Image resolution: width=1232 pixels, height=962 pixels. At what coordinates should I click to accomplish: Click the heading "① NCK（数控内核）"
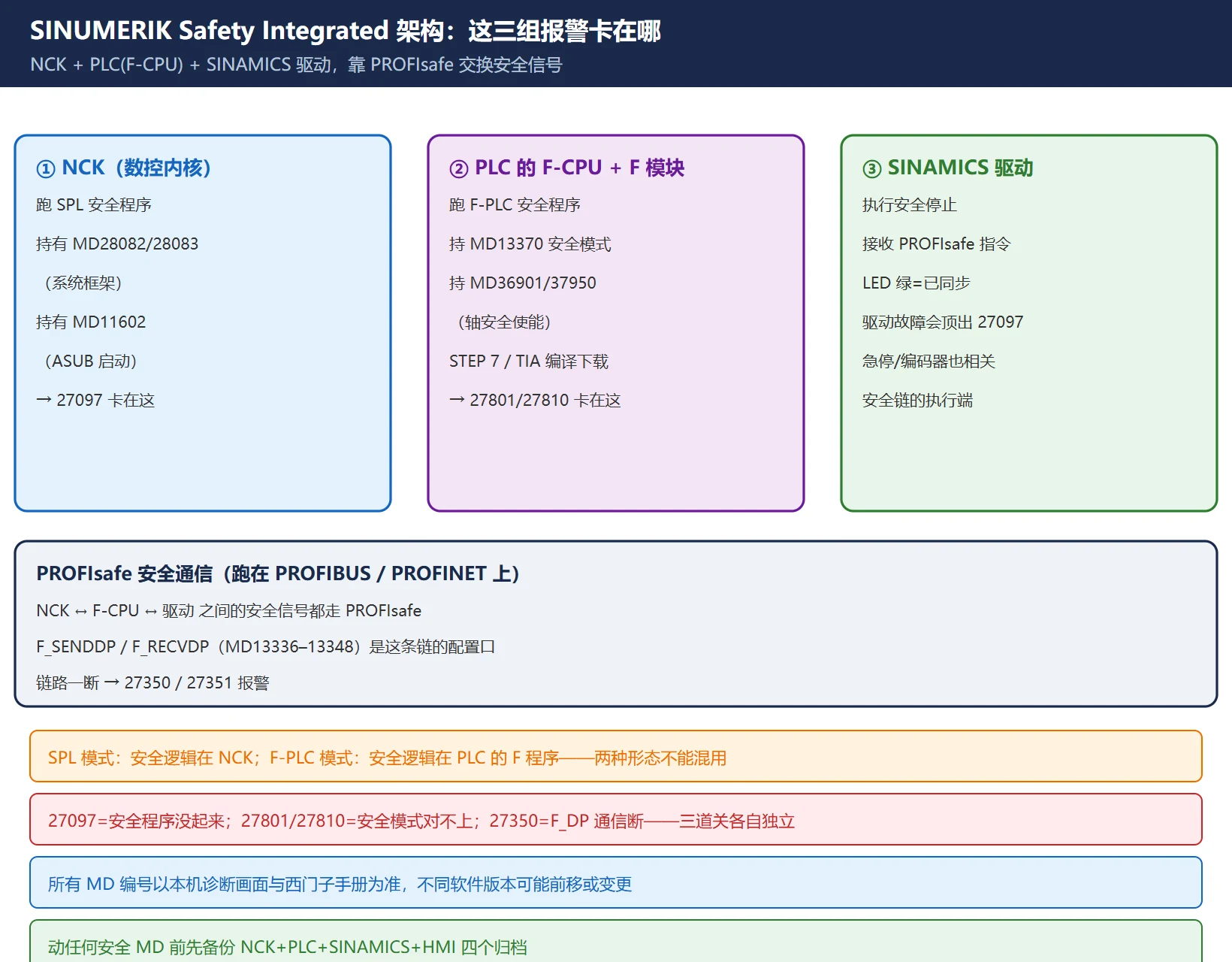click(124, 168)
